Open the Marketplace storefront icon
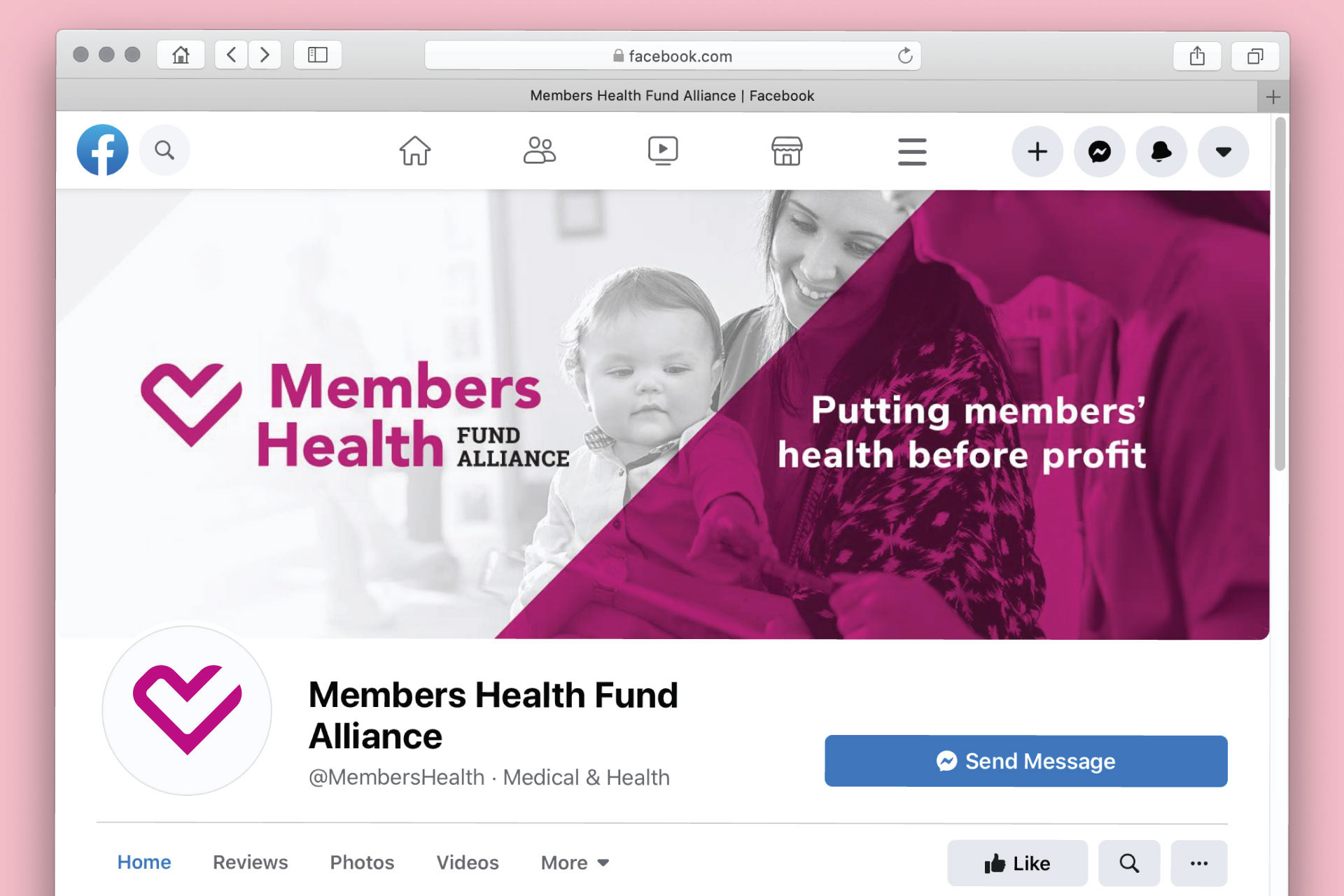 point(787,150)
